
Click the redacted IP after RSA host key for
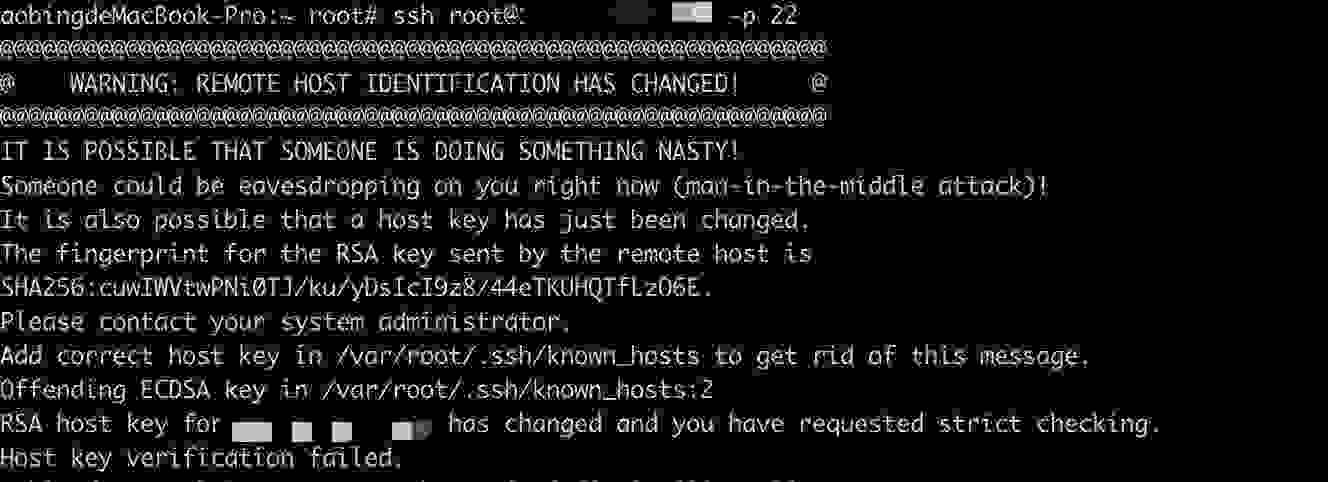pos(332,428)
